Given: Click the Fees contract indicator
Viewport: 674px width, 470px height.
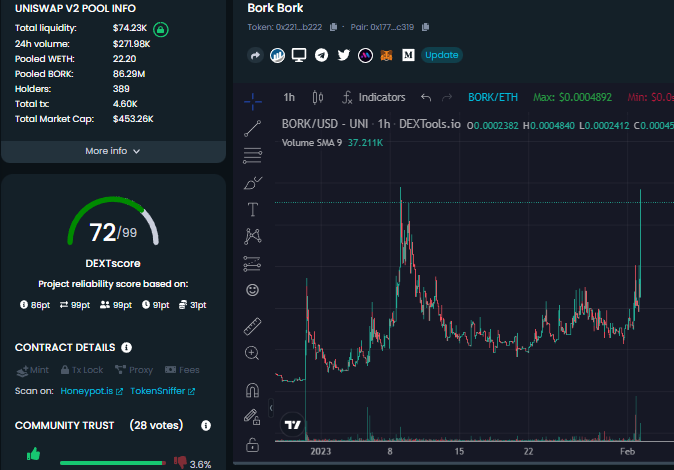Looking at the screenshot, I should coord(182,370).
